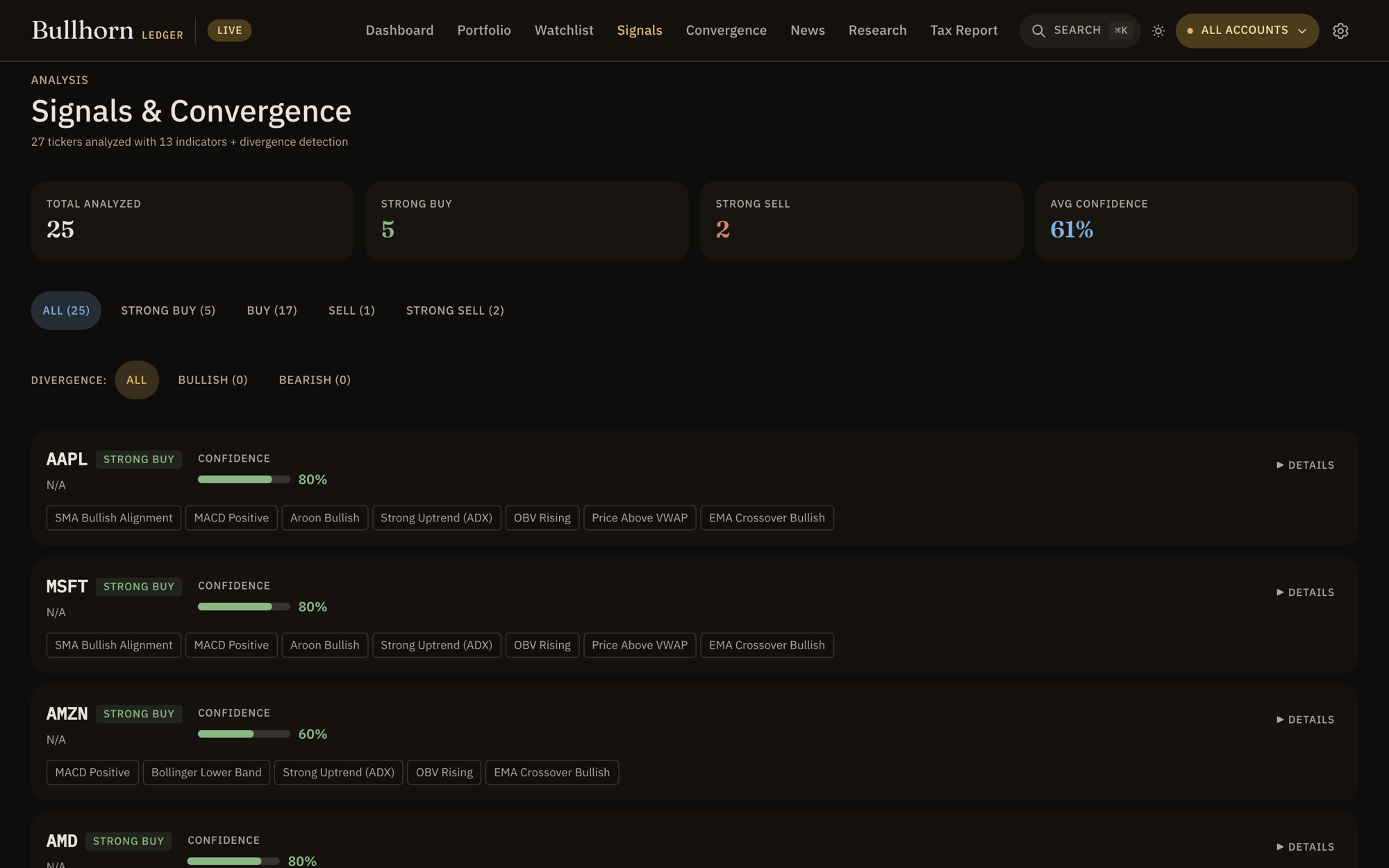Click AAPL's Price Above VWAP tag

point(640,518)
